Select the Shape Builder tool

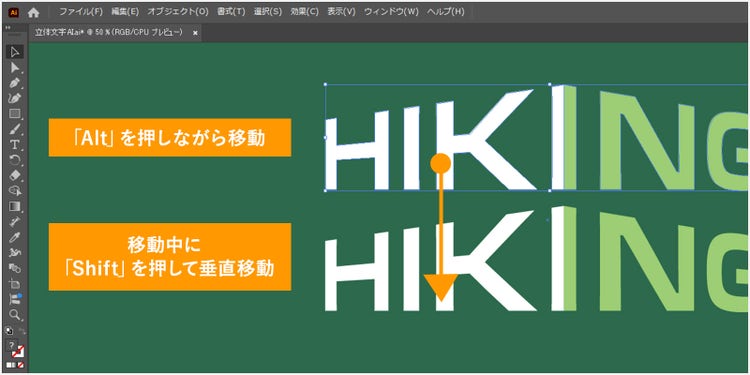[15, 190]
